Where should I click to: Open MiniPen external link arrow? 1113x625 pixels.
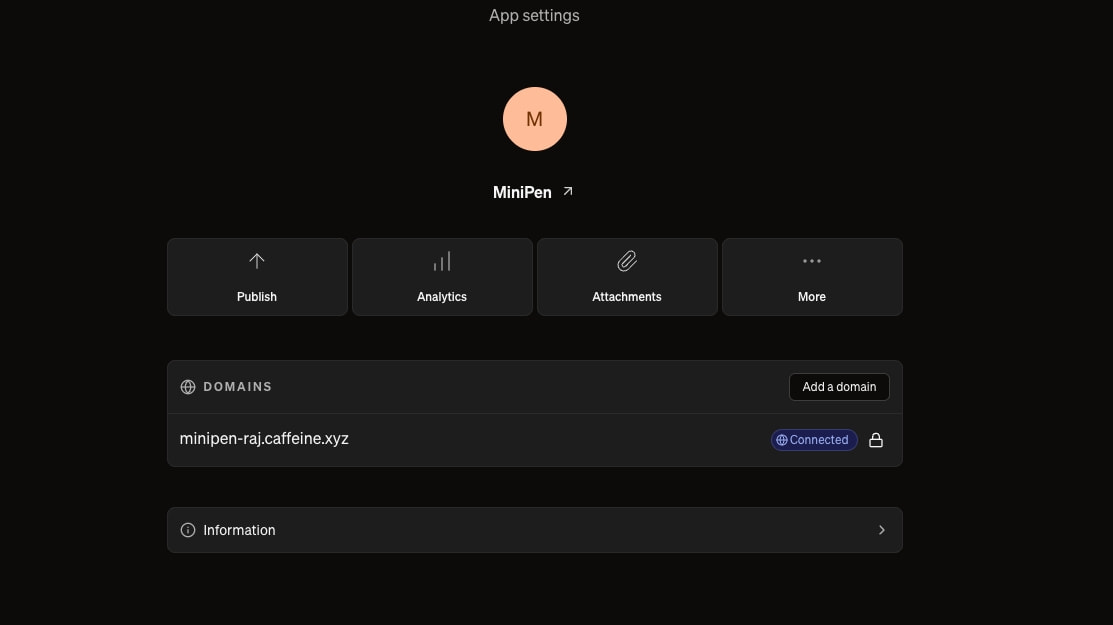[568, 192]
